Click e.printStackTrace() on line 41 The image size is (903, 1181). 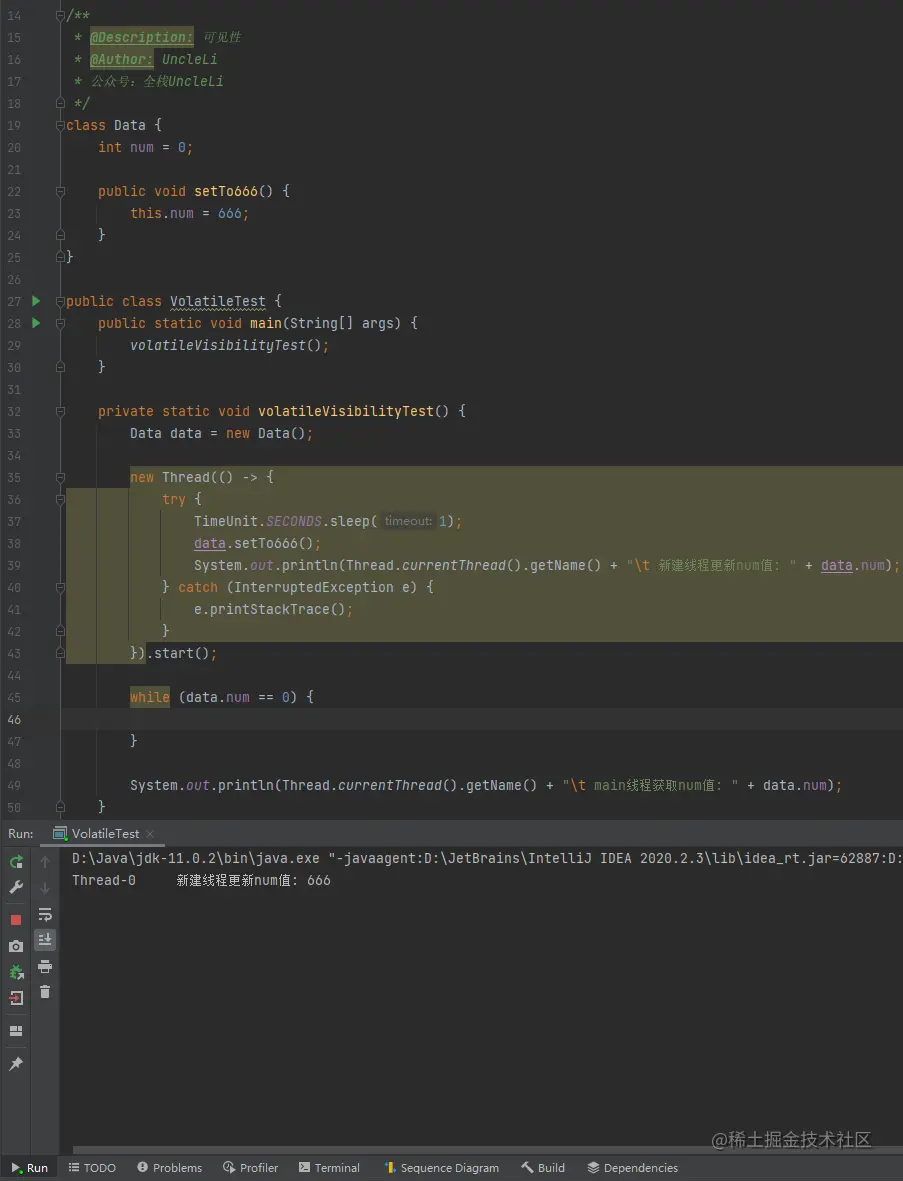273,609
